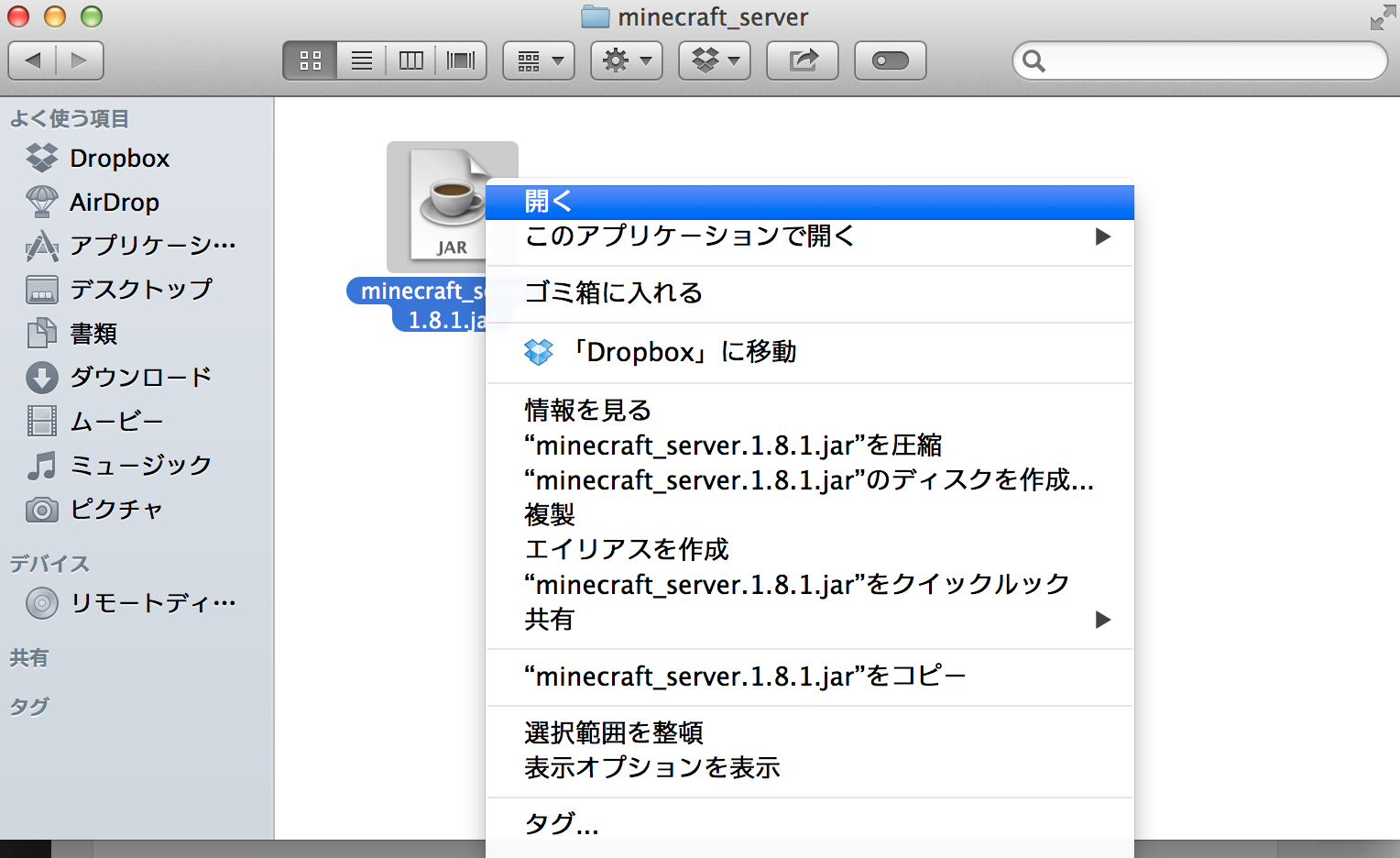
Task: Switch to column view
Action: pos(410,60)
